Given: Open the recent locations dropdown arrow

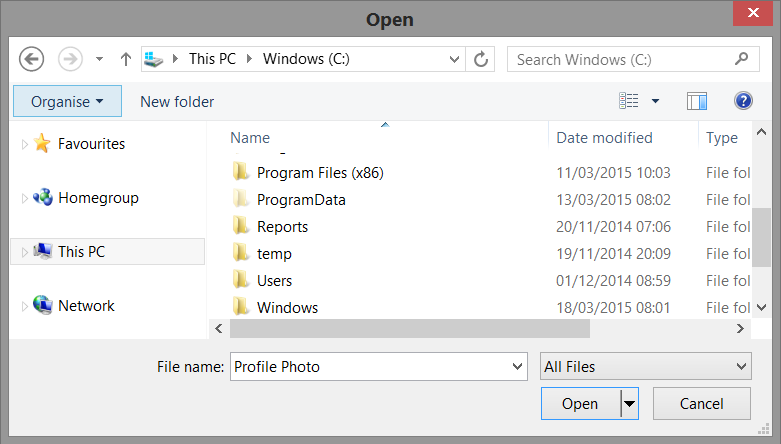Looking at the screenshot, I should (x=99, y=59).
